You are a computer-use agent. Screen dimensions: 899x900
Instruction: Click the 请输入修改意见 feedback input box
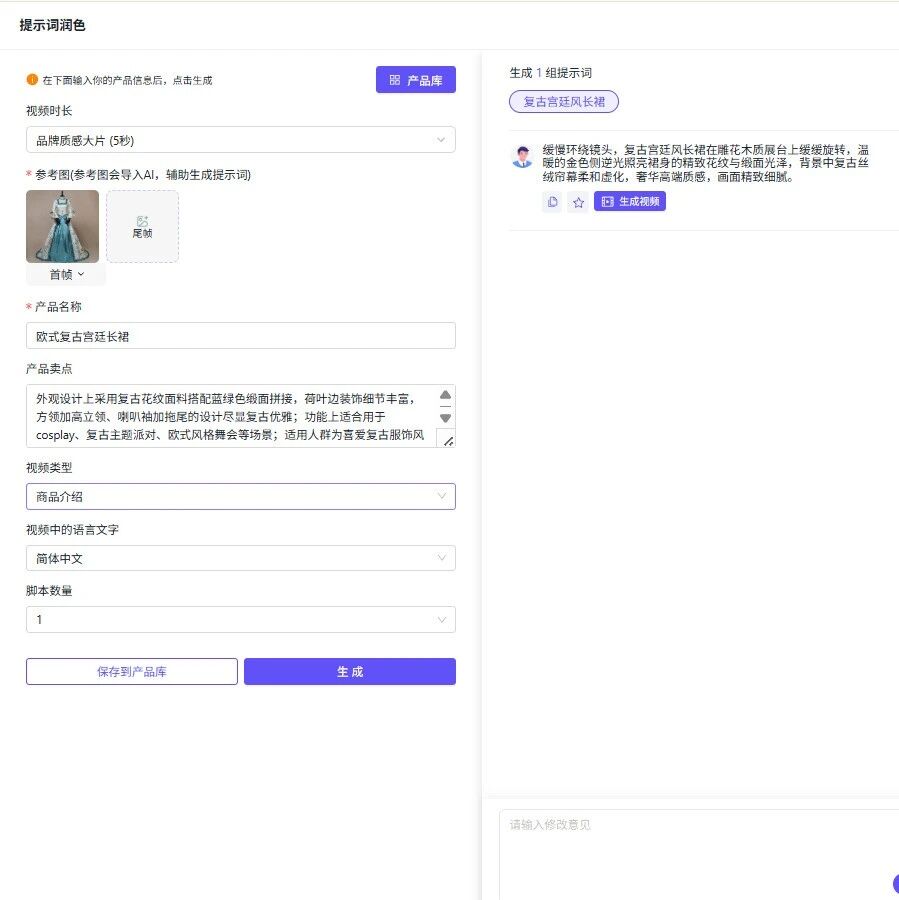tap(699, 854)
